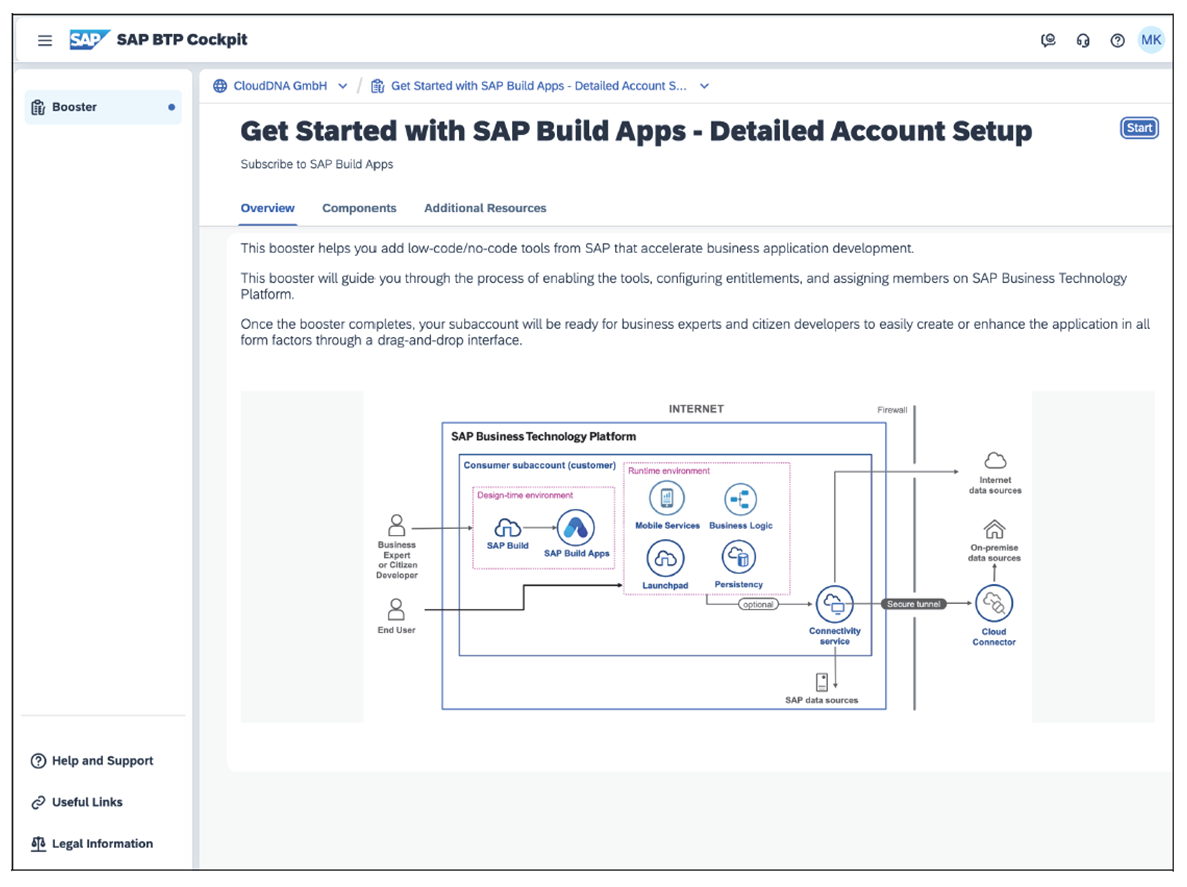Screen dimensions: 1187x887
Task: Open the MK user avatar
Action: tap(1151, 40)
